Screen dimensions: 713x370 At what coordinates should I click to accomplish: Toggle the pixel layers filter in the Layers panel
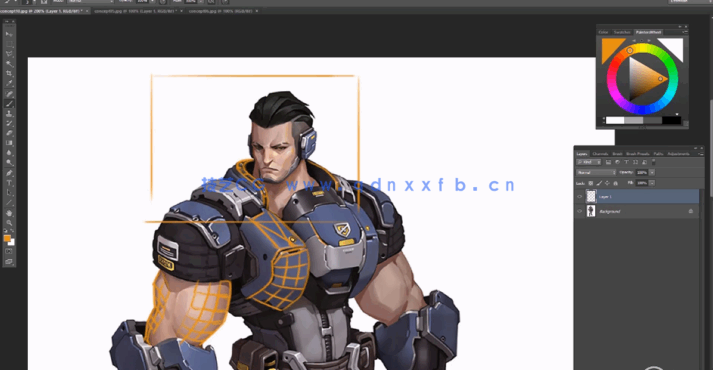(608, 162)
